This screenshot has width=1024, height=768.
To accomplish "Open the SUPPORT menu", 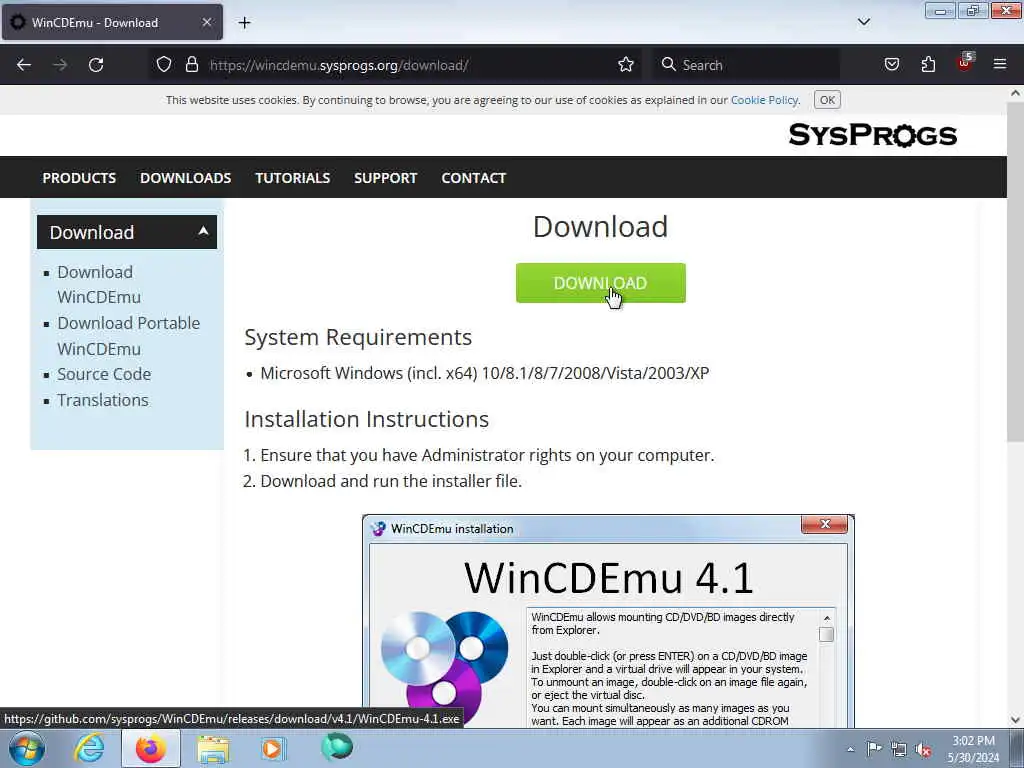I will 385,178.
